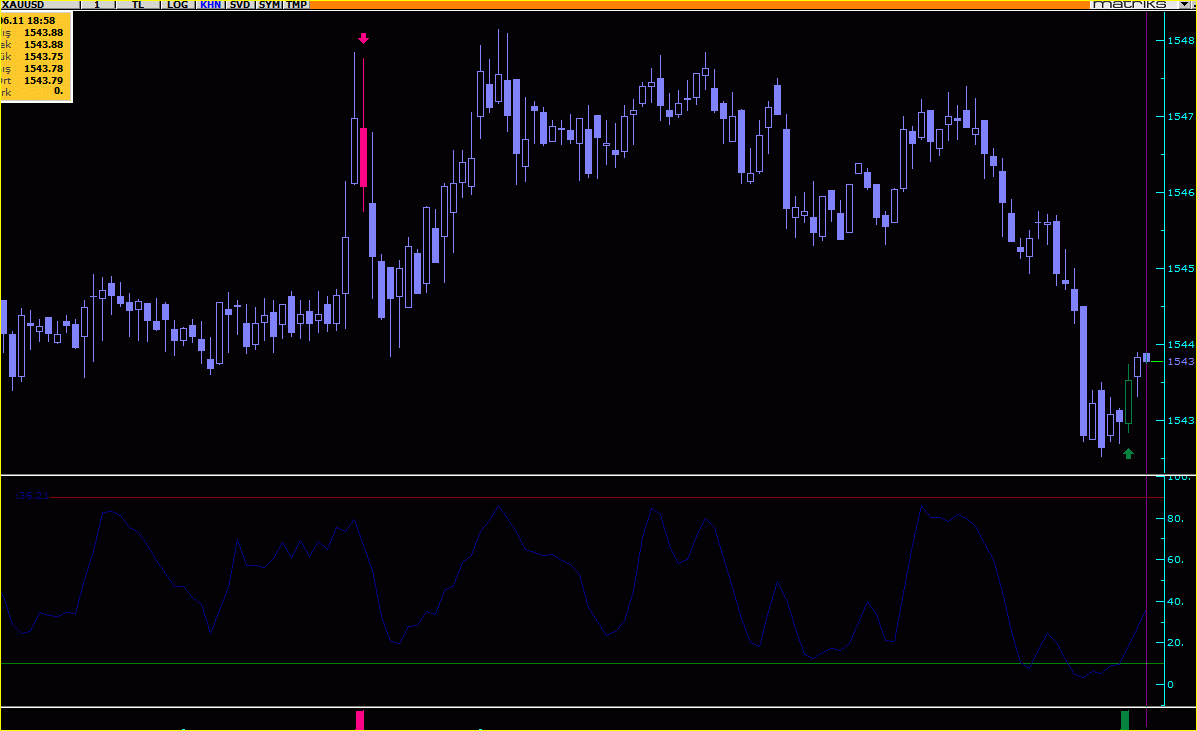Click the 80 level on oscillator axis
The height and width of the screenshot is (731, 1197).
point(1175,519)
